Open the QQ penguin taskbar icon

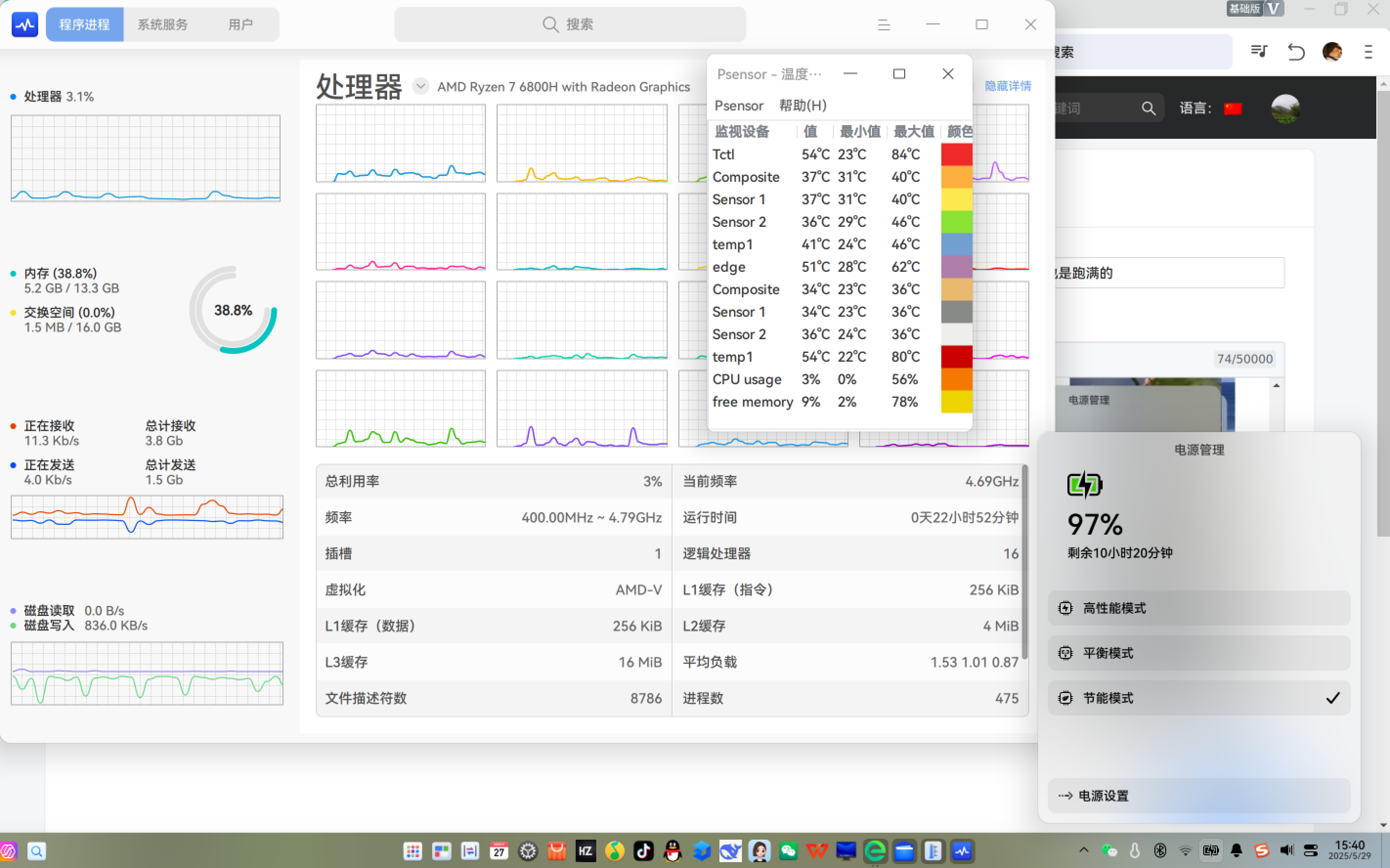coord(673,851)
